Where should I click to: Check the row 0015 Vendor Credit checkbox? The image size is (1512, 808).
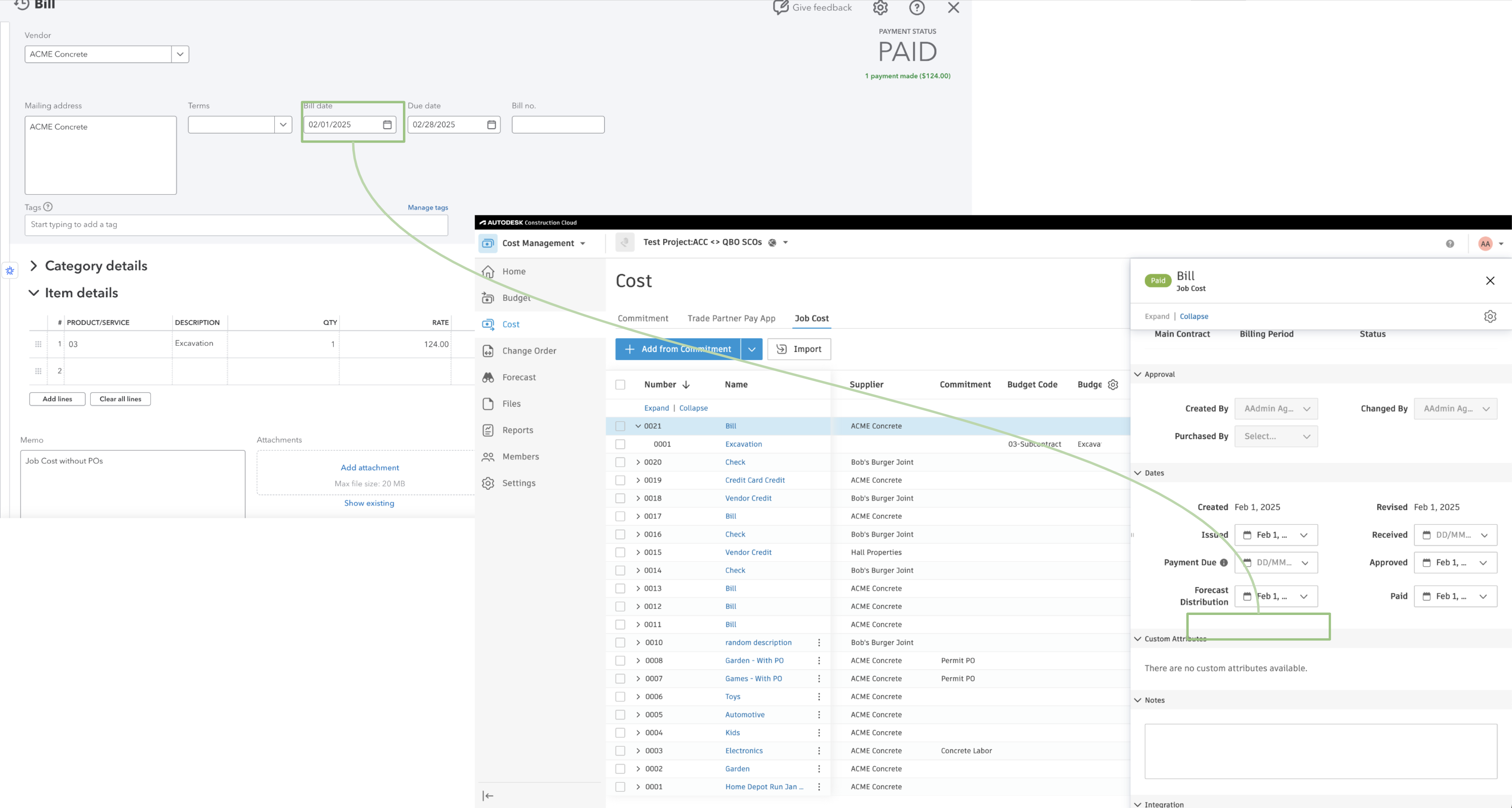click(x=620, y=552)
